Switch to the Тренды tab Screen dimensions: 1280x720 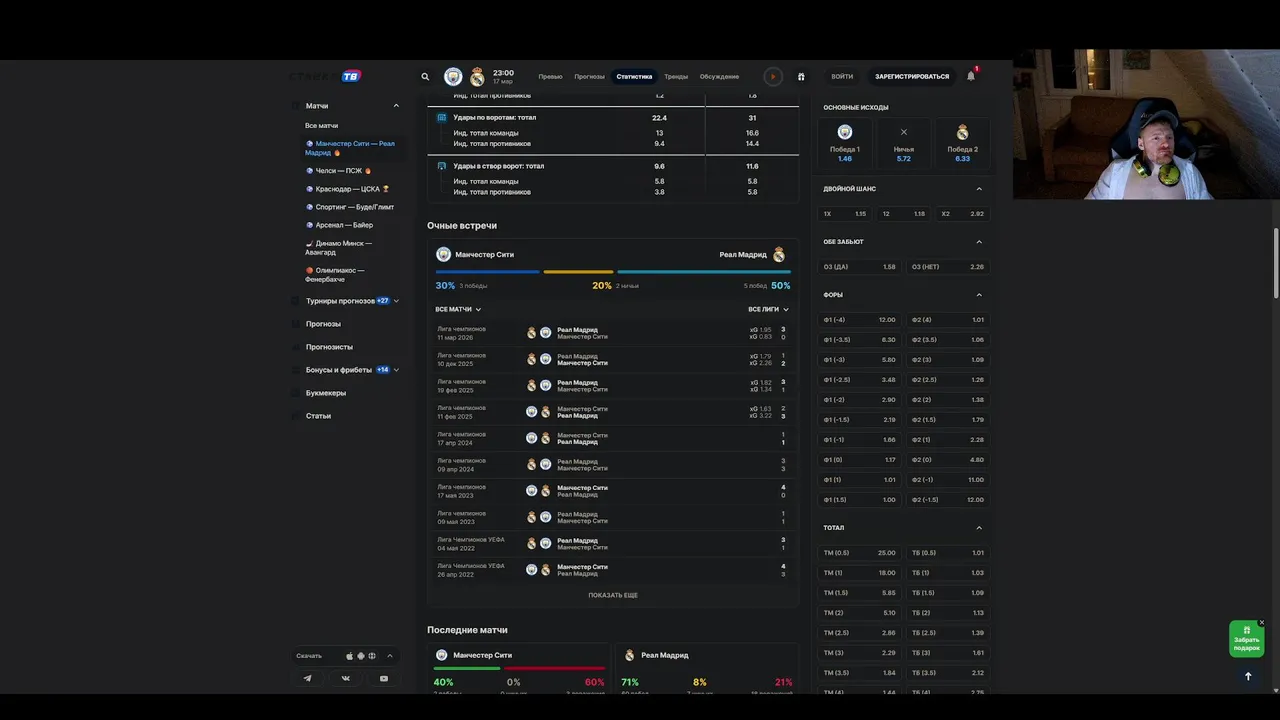click(x=676, y=76)
